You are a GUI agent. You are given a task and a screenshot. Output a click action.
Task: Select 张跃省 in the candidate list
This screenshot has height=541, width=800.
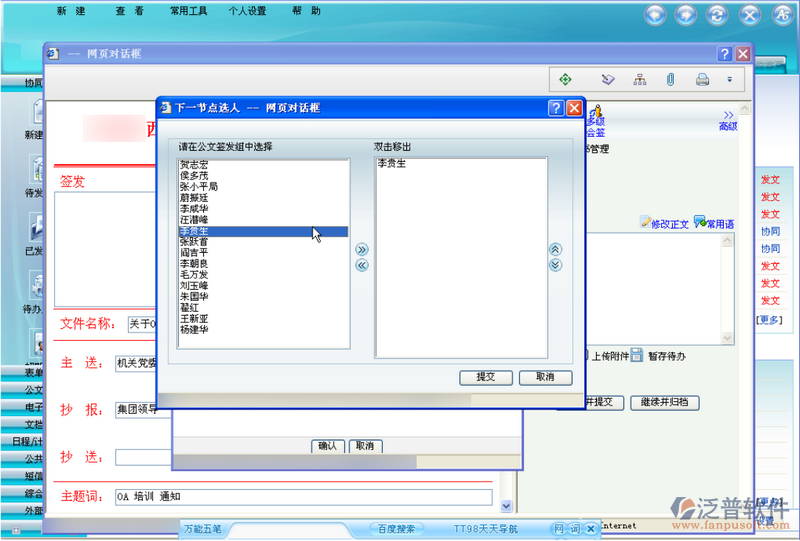point(263,242)
